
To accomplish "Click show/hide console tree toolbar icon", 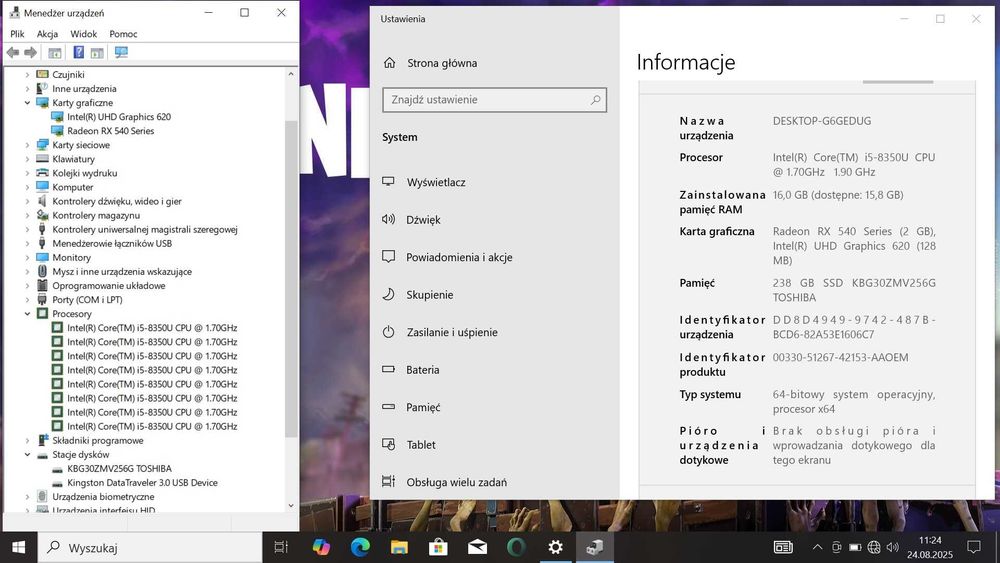I will [x=54, y=52].
